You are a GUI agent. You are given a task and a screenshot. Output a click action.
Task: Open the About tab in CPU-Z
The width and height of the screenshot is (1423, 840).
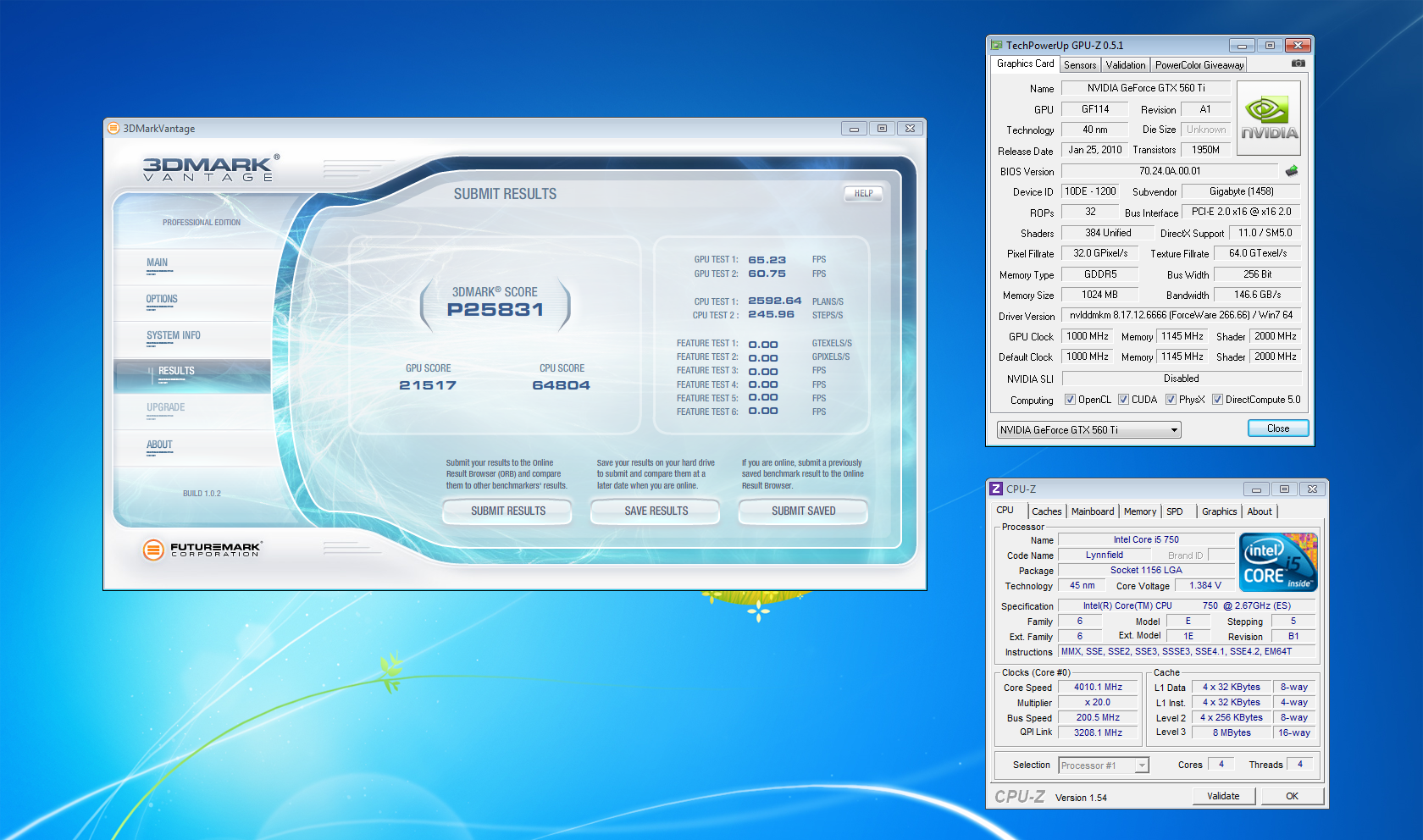click(x=1260, y=511)
